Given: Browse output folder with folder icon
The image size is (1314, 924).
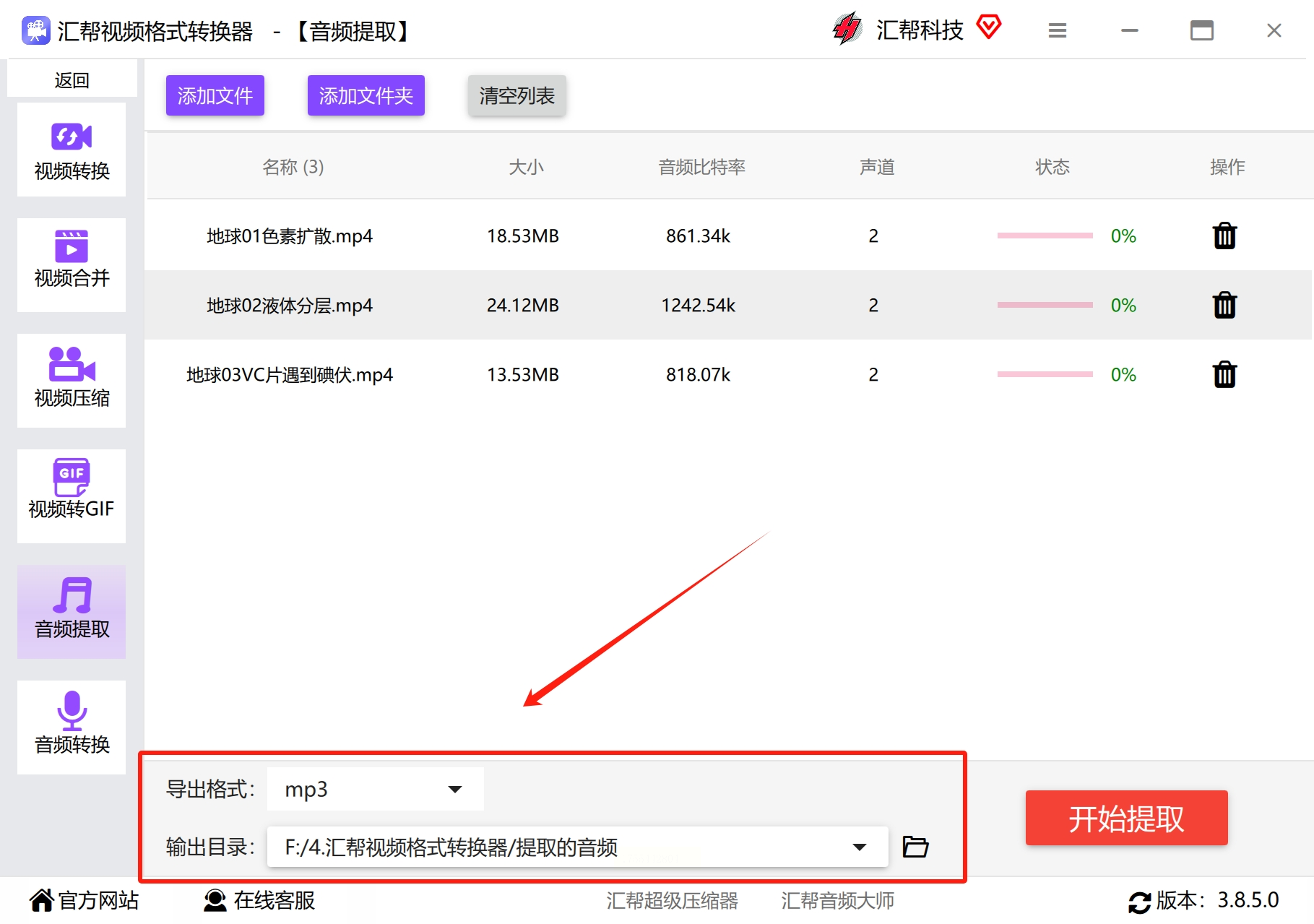Looking at the screenshot, I should pyautogui.click(x=915, y=847).
